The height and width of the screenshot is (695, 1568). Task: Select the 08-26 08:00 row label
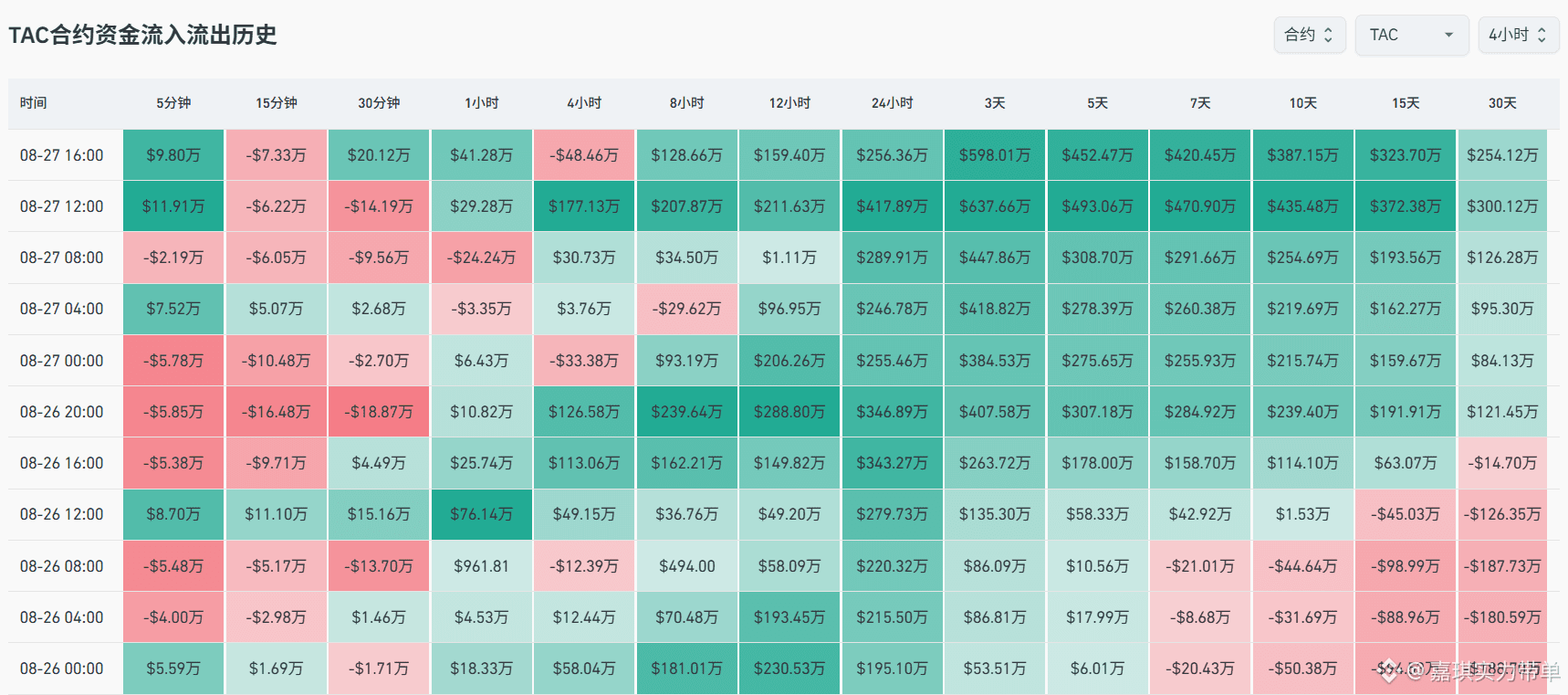pyautogui.click(x=62, y=566)
